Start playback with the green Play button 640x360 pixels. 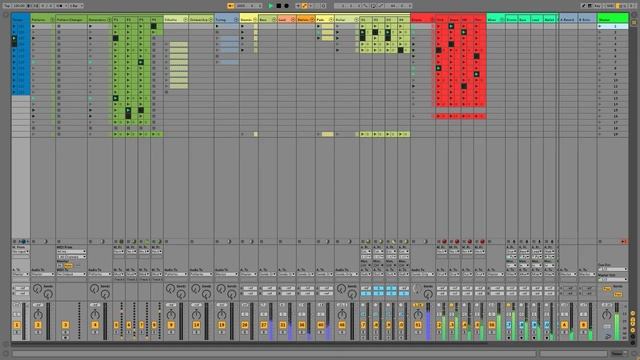point(271,6)
